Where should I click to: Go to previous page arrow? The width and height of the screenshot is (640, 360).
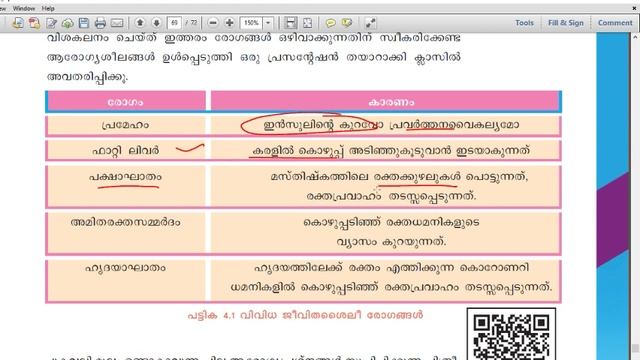click(x=140, y=23)
